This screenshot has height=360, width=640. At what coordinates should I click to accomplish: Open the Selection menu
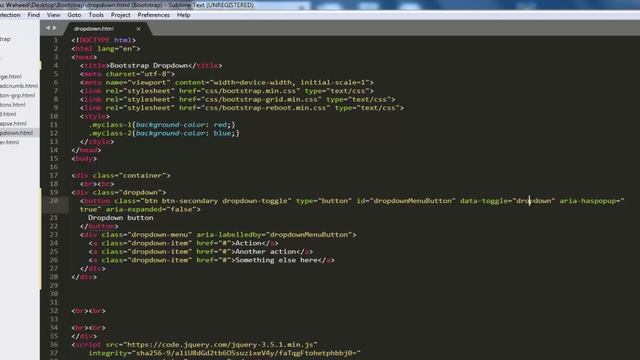(10, 15)
